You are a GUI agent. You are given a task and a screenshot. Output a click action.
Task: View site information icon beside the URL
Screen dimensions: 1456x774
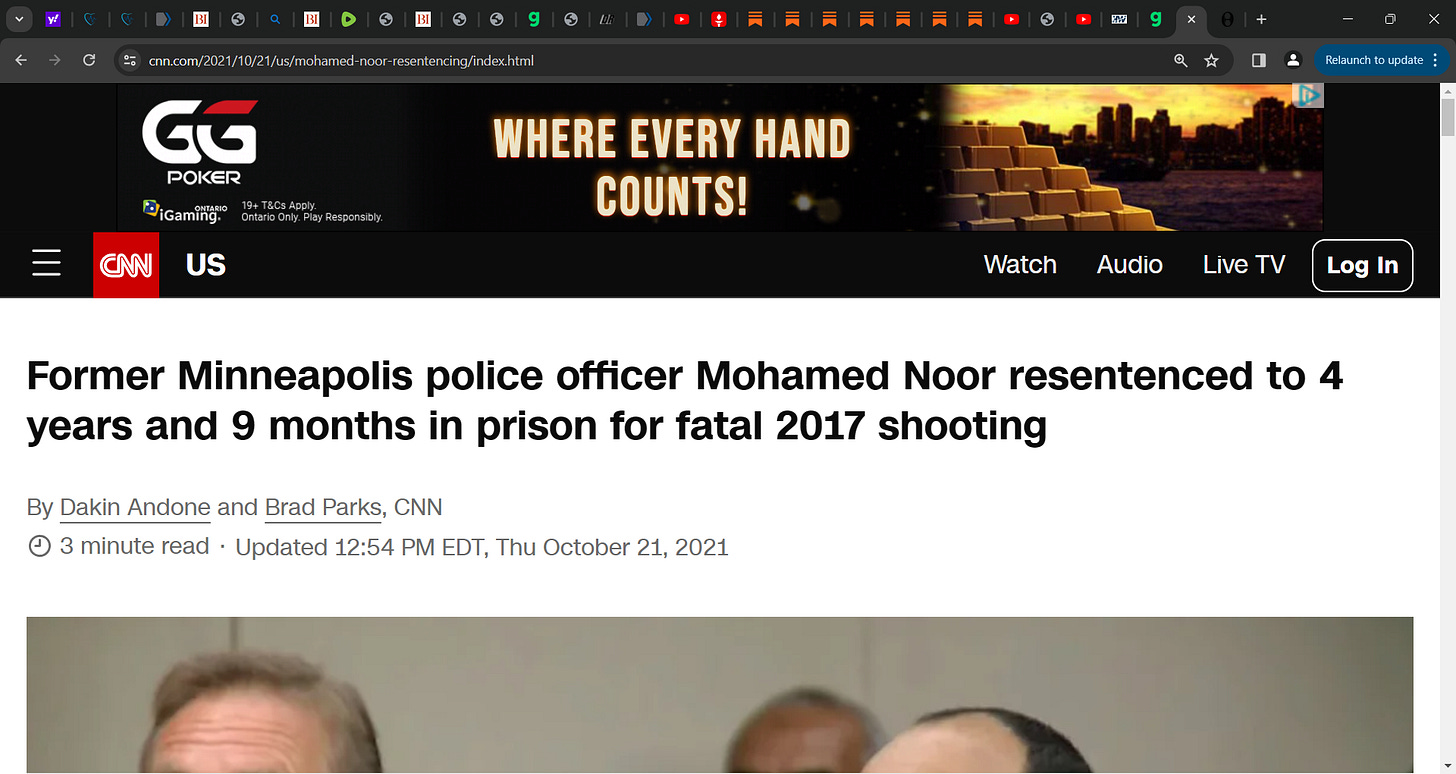[x=129, y=60]
